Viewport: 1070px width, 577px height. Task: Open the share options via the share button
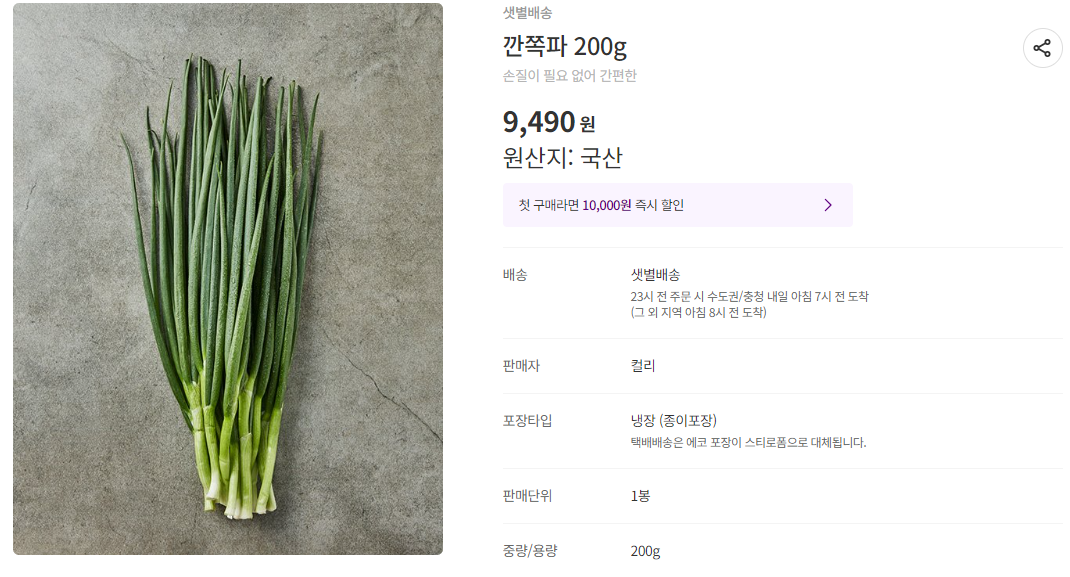pyautogui.click(x=1043, y=48)
